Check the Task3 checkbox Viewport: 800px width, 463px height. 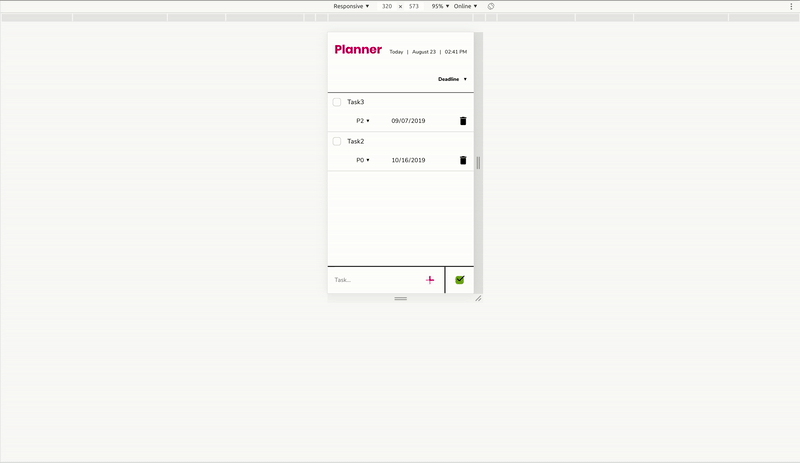click(337, 102)
